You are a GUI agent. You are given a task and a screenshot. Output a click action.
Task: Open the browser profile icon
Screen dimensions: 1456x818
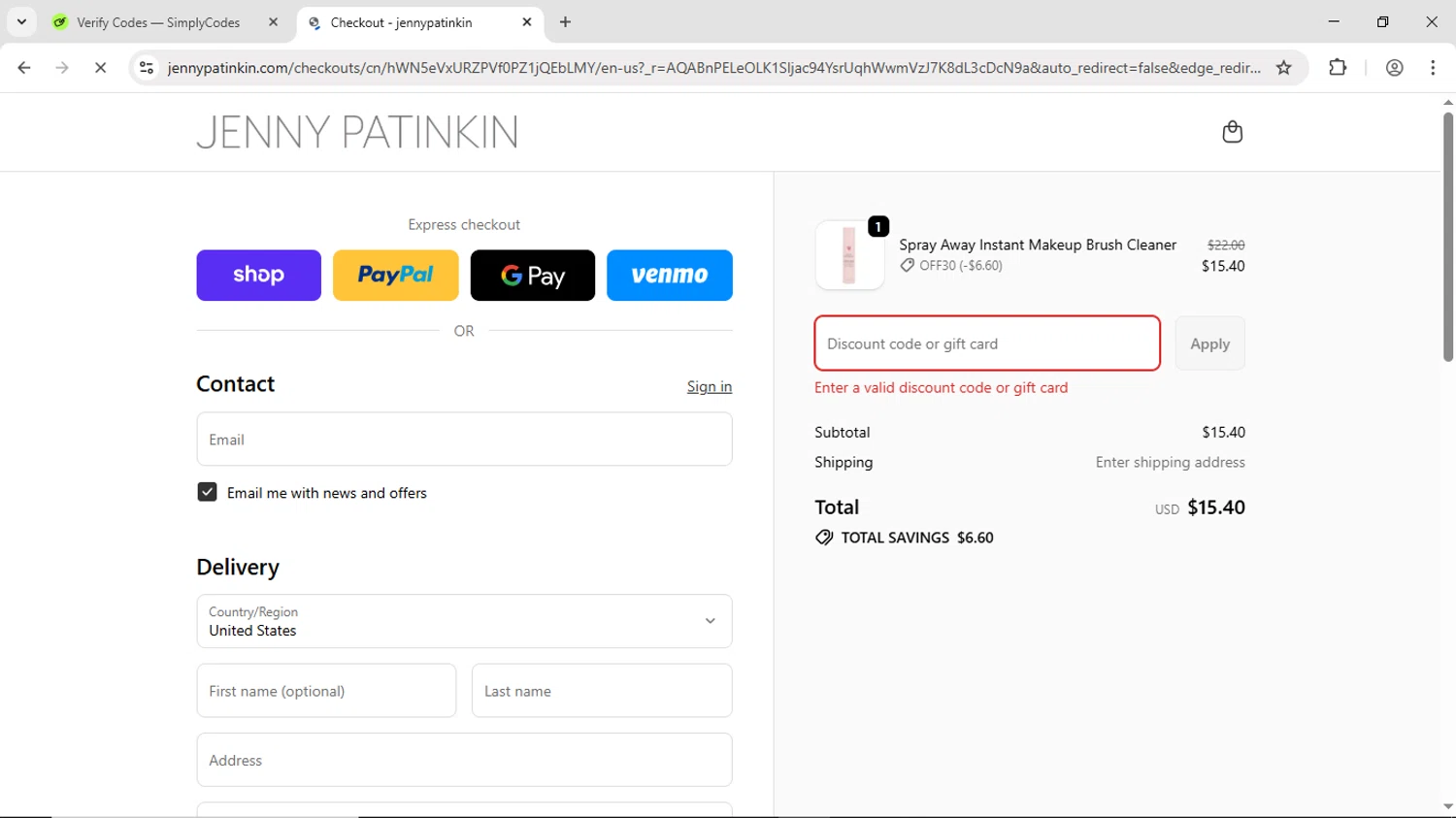click(1394, 68)
